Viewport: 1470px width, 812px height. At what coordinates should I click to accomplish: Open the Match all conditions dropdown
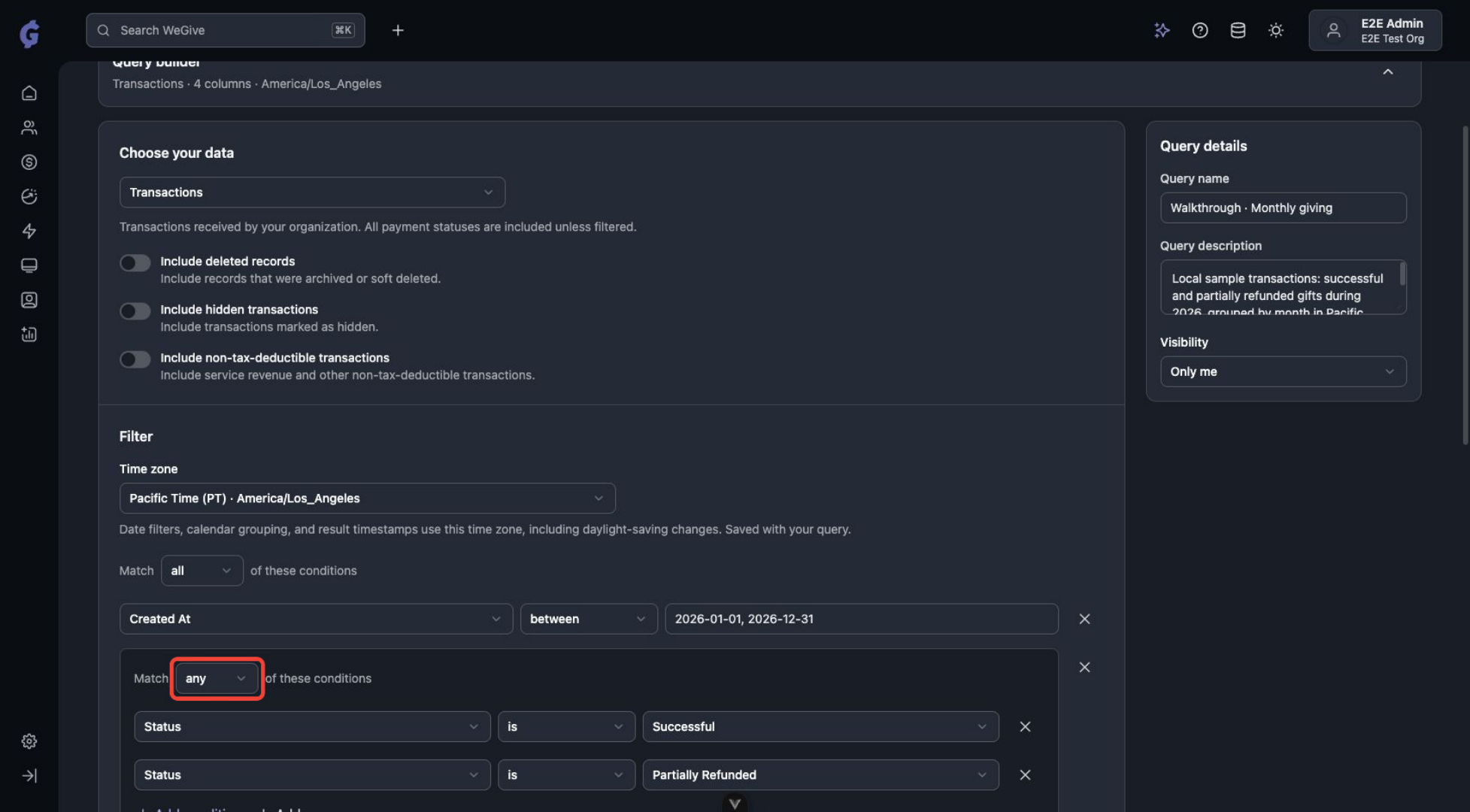(202, 571)
